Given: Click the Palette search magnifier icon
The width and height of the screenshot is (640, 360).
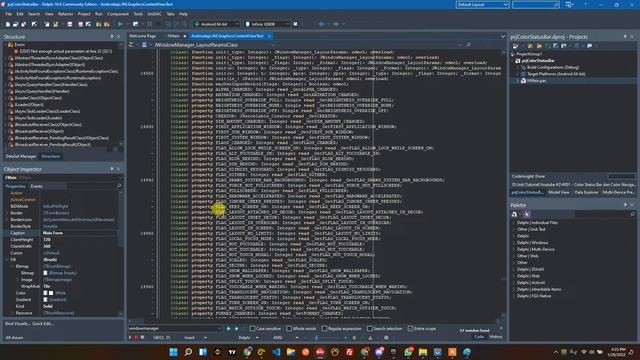Looking at the screenshot, I should point(632,214).
